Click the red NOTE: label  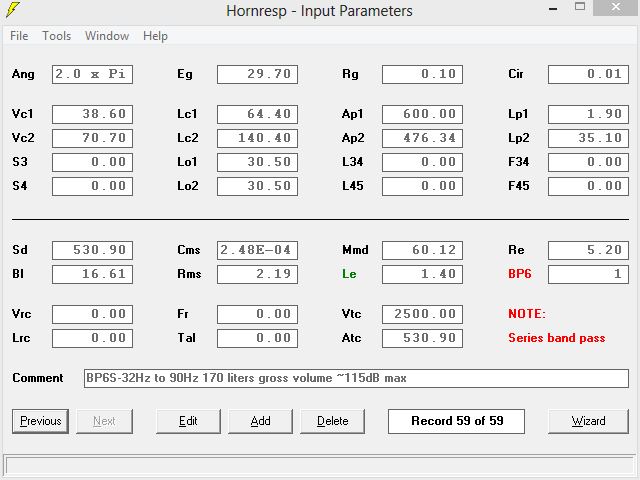[527, 314]
